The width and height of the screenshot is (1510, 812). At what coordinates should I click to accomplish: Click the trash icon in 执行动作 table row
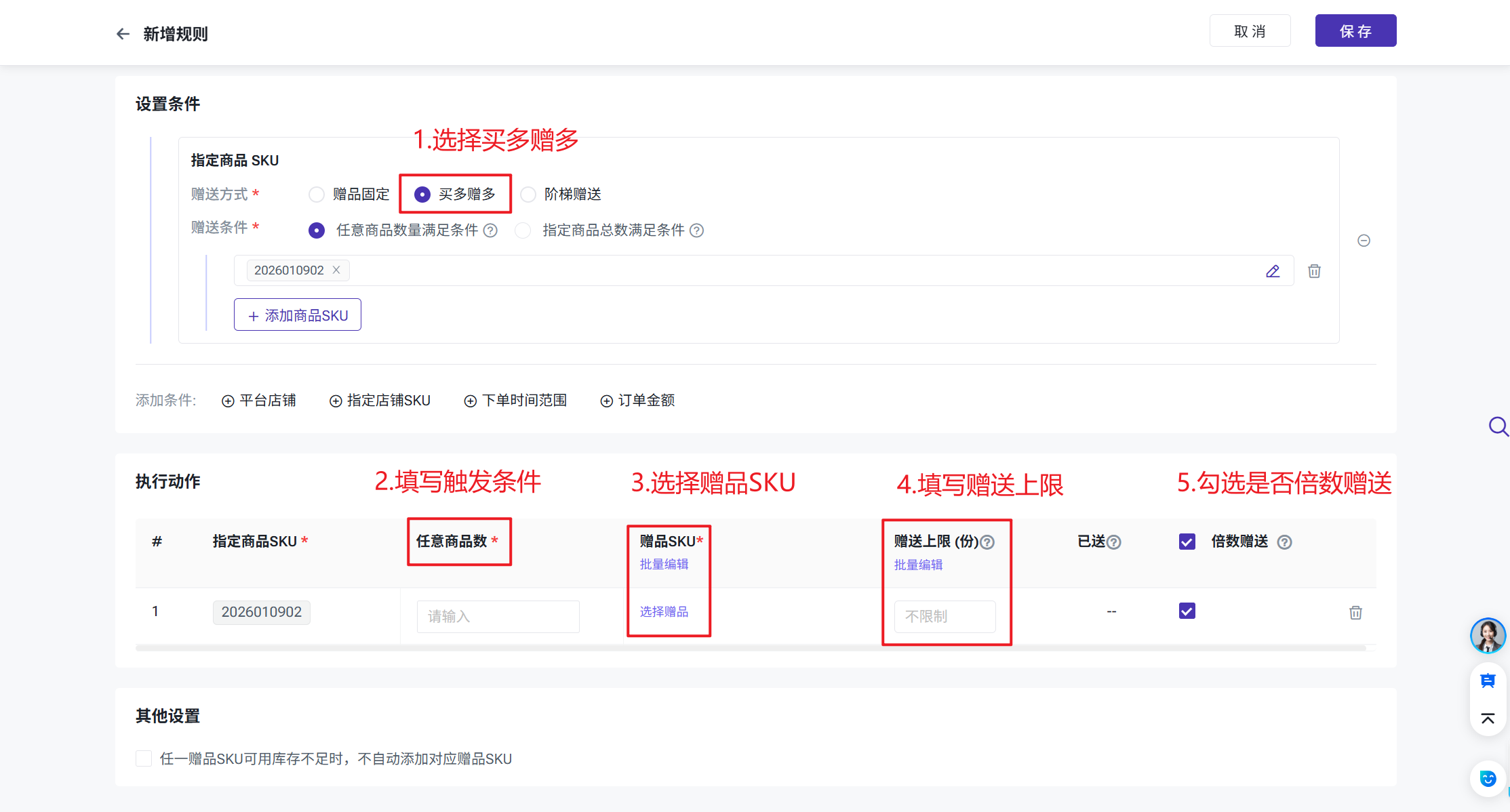click(x=1355, y=613)
